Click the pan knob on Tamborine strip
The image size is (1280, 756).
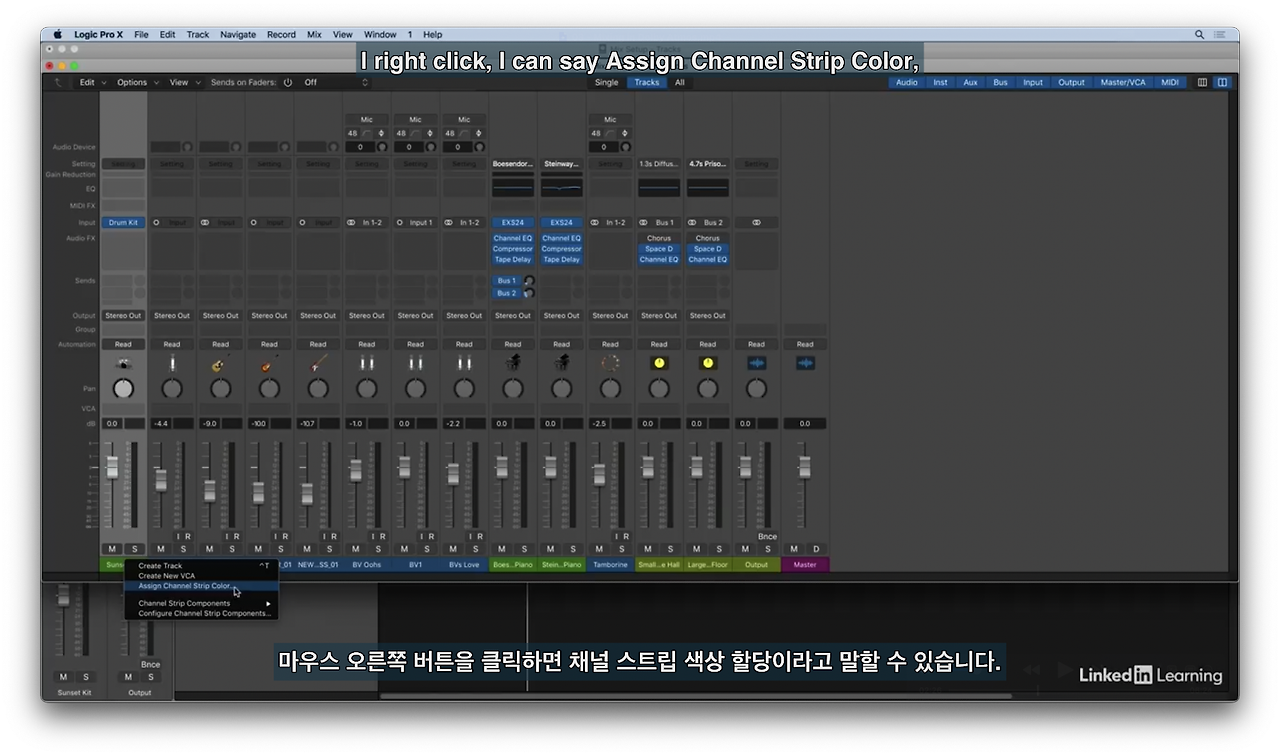click(x=610, y=388)
